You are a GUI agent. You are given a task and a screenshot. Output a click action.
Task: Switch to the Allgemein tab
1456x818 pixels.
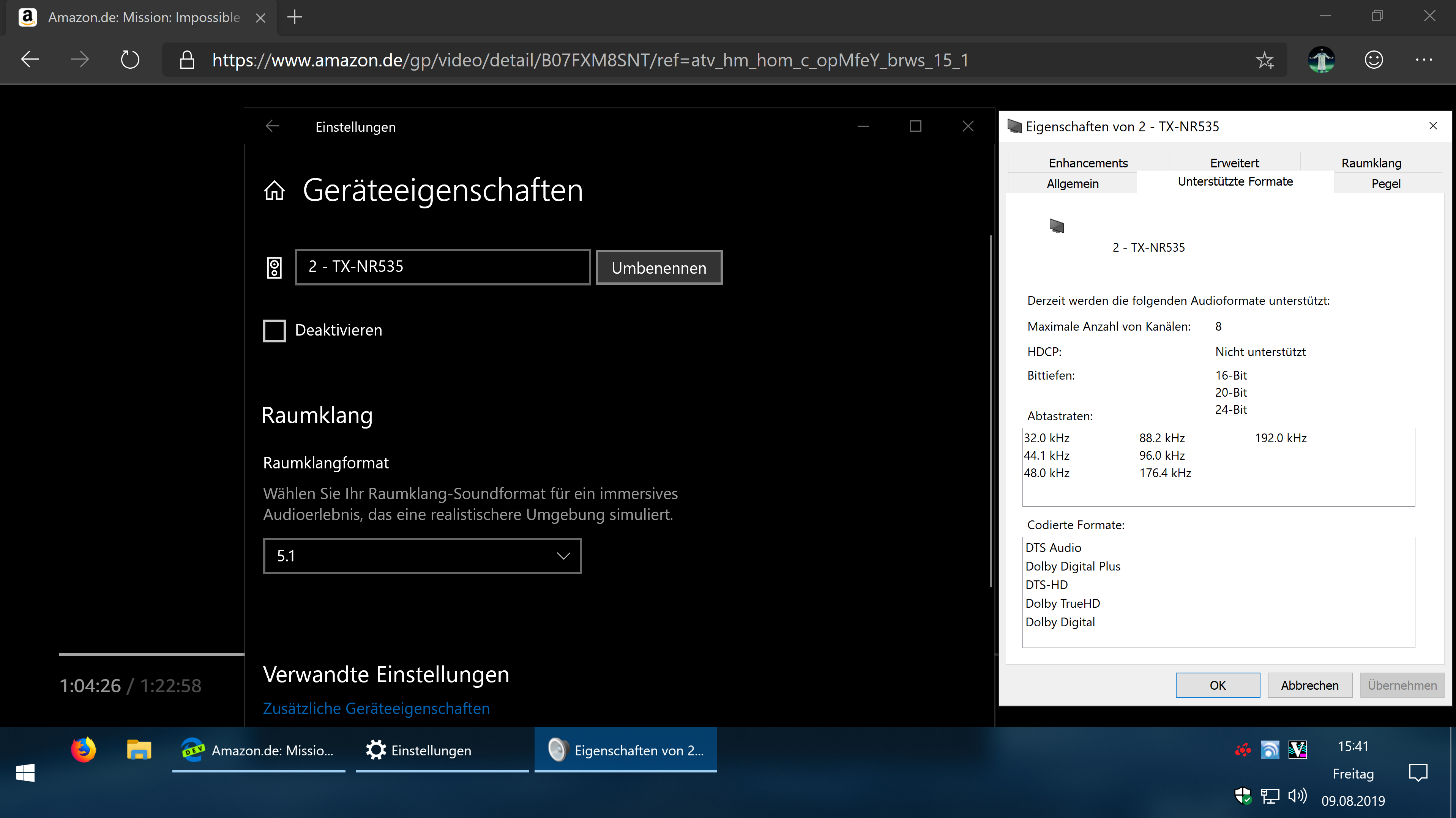1072,183
